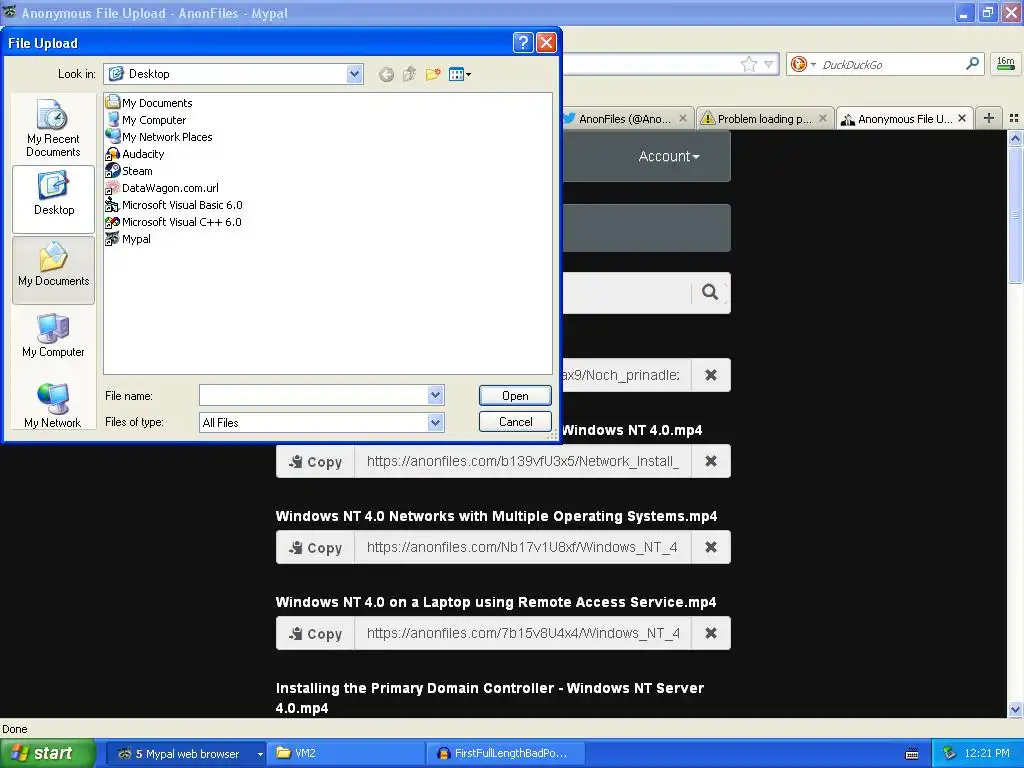Image resolution: width=1024 pixels, height=768 pixels.
Task: Select Desktop in the places bar
Action: click(53, 199)
